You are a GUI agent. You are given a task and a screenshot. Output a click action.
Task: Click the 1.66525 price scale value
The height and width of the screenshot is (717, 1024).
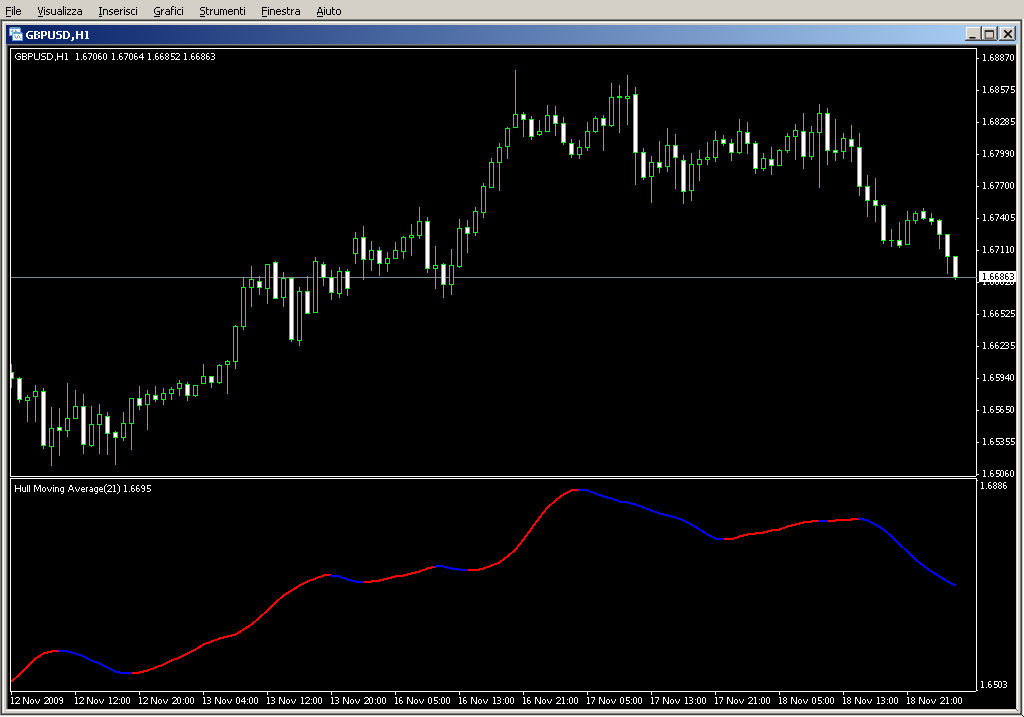pos(998,313)
